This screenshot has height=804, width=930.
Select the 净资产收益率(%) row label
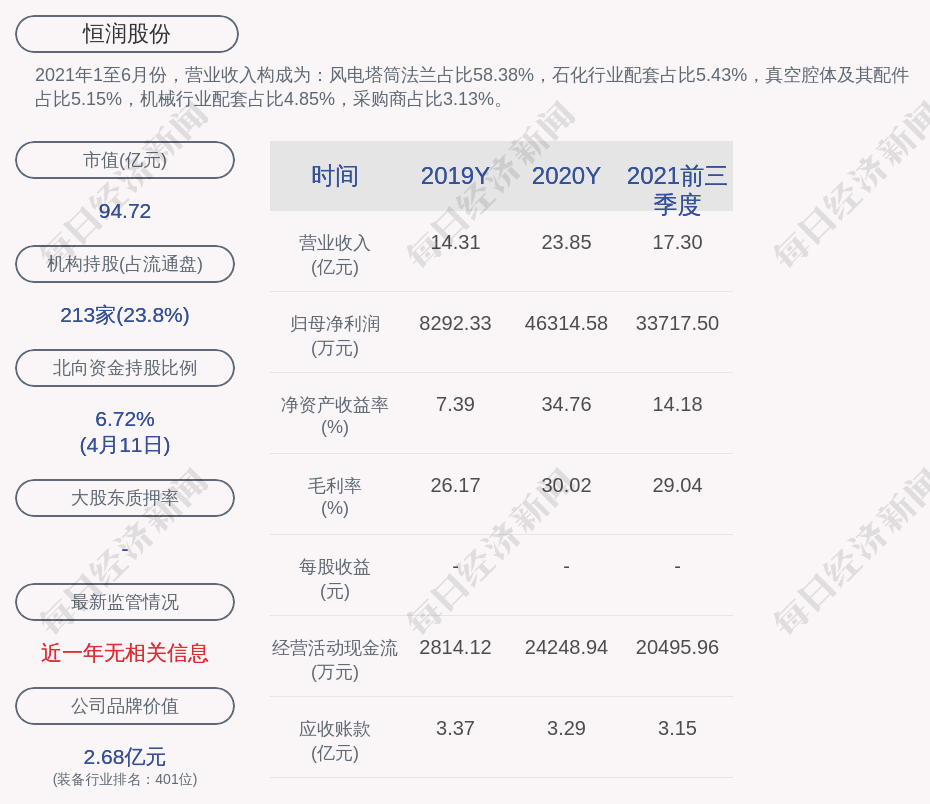(x=334, y=416)
